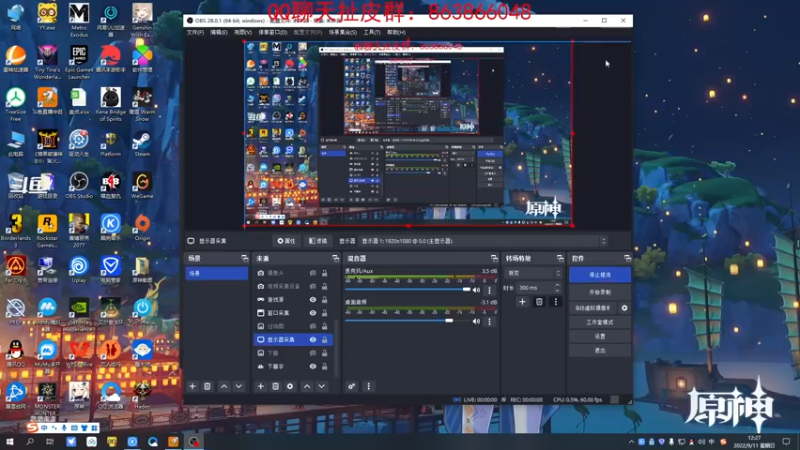
Task: Remove the selected source with trash icon
Action: [276, 387]
